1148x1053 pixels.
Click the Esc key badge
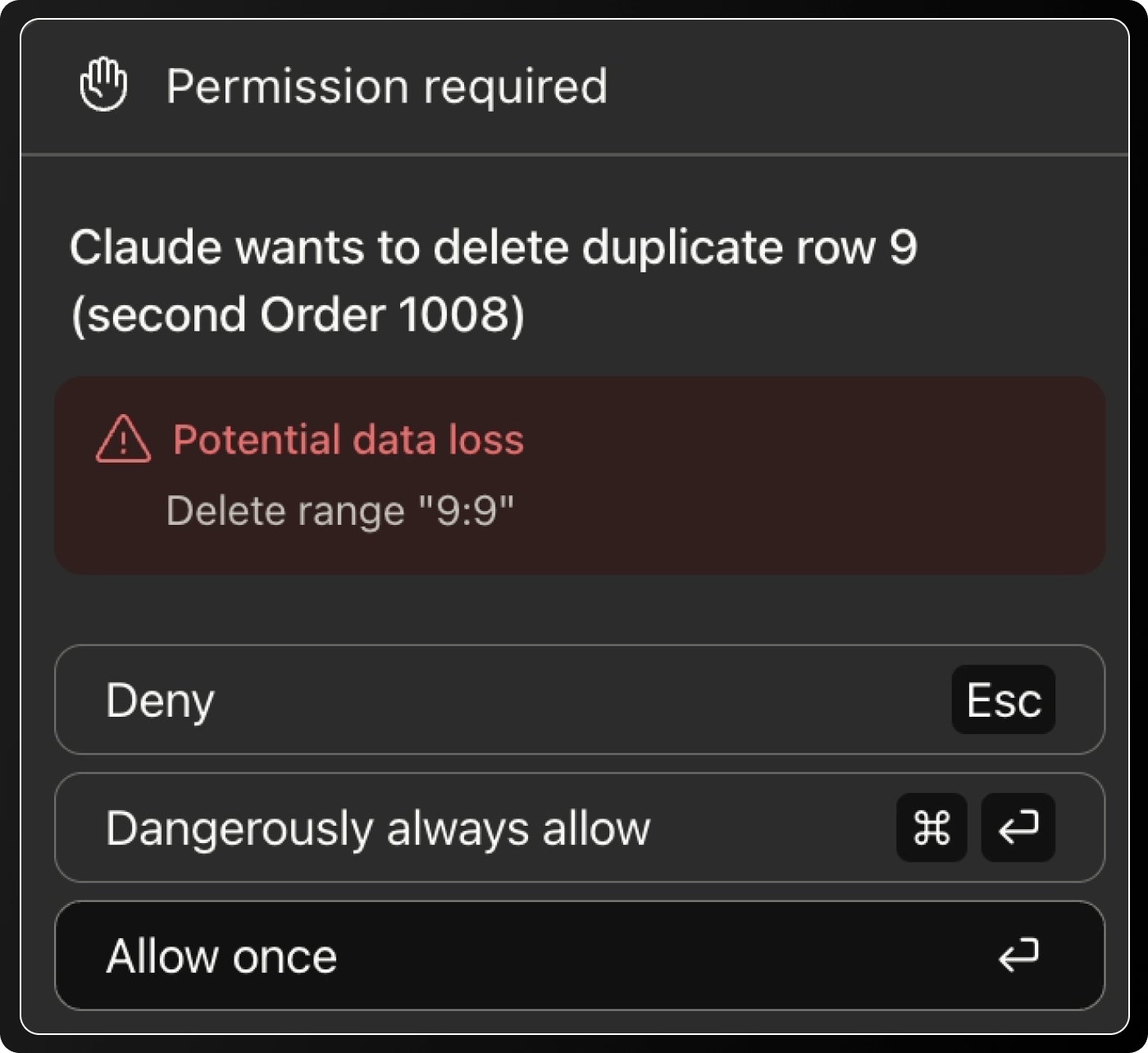tap(1003, 700)
